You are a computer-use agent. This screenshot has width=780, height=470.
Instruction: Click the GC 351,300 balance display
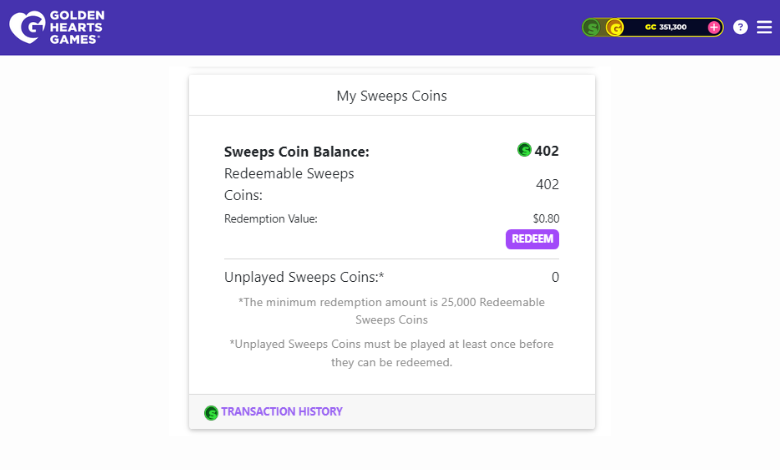tap(666, 27)
